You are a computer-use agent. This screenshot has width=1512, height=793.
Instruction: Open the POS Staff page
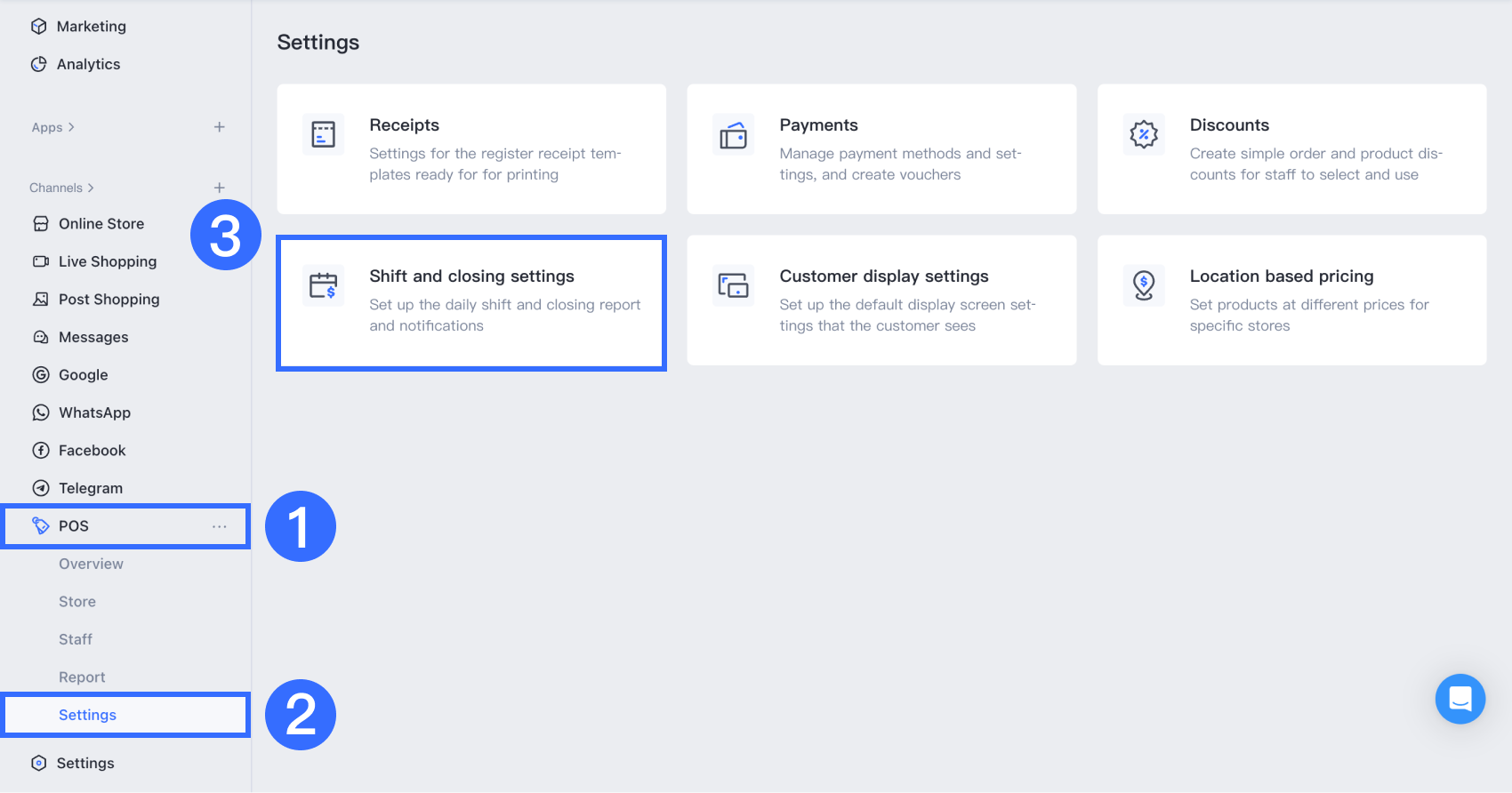pyautogui.click(x=76, y=639)
